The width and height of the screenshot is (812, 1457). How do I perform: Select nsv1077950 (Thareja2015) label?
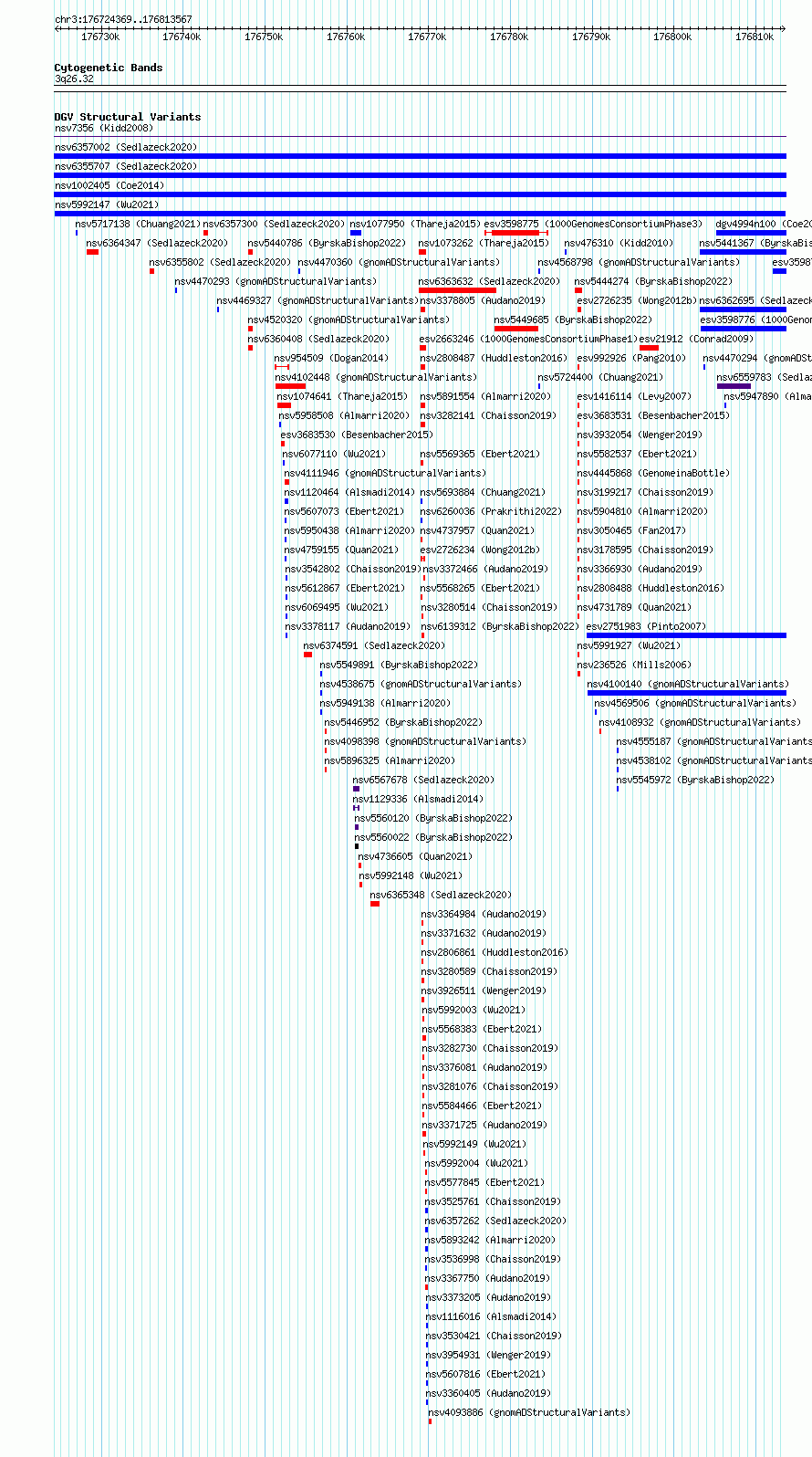coord(415,225)
